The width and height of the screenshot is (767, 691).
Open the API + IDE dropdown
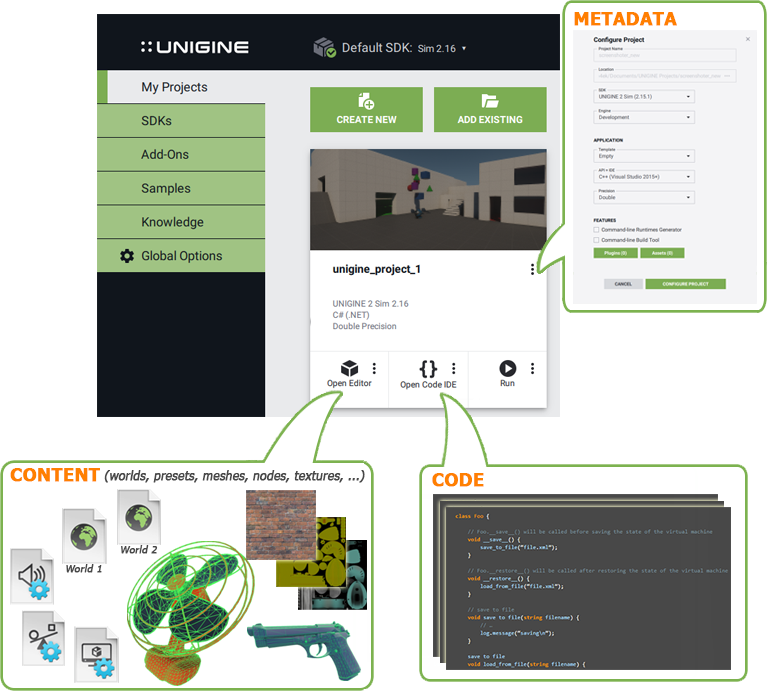point(644,177)
